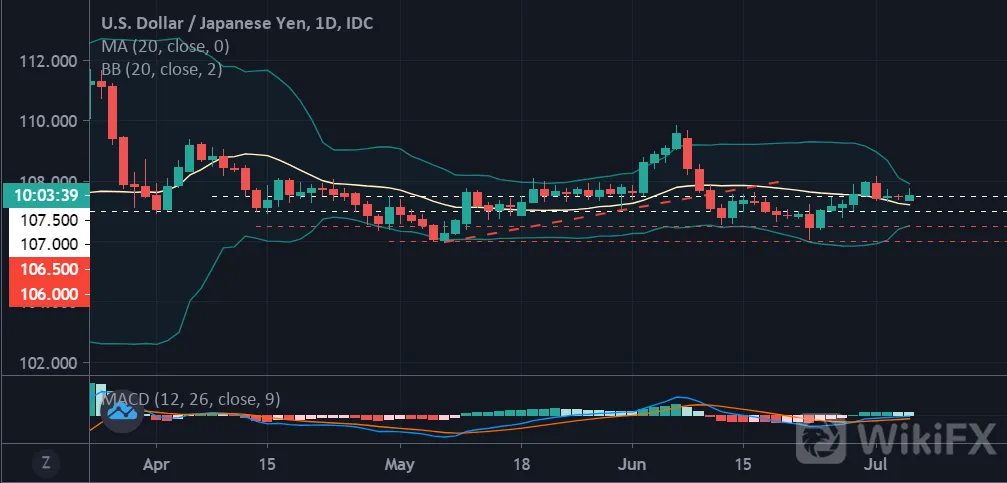Click the 102.000 price axis label
This screenshot has height=483, width=1007.
coord(49,363)
